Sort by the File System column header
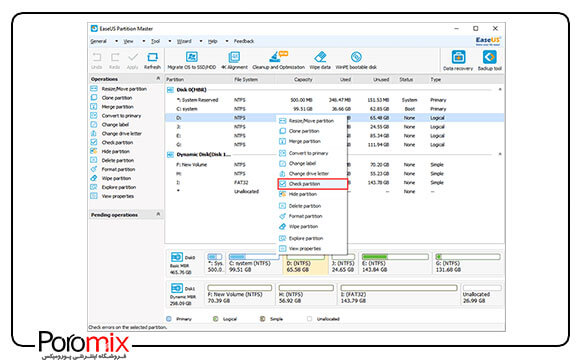 pos(246,79)
